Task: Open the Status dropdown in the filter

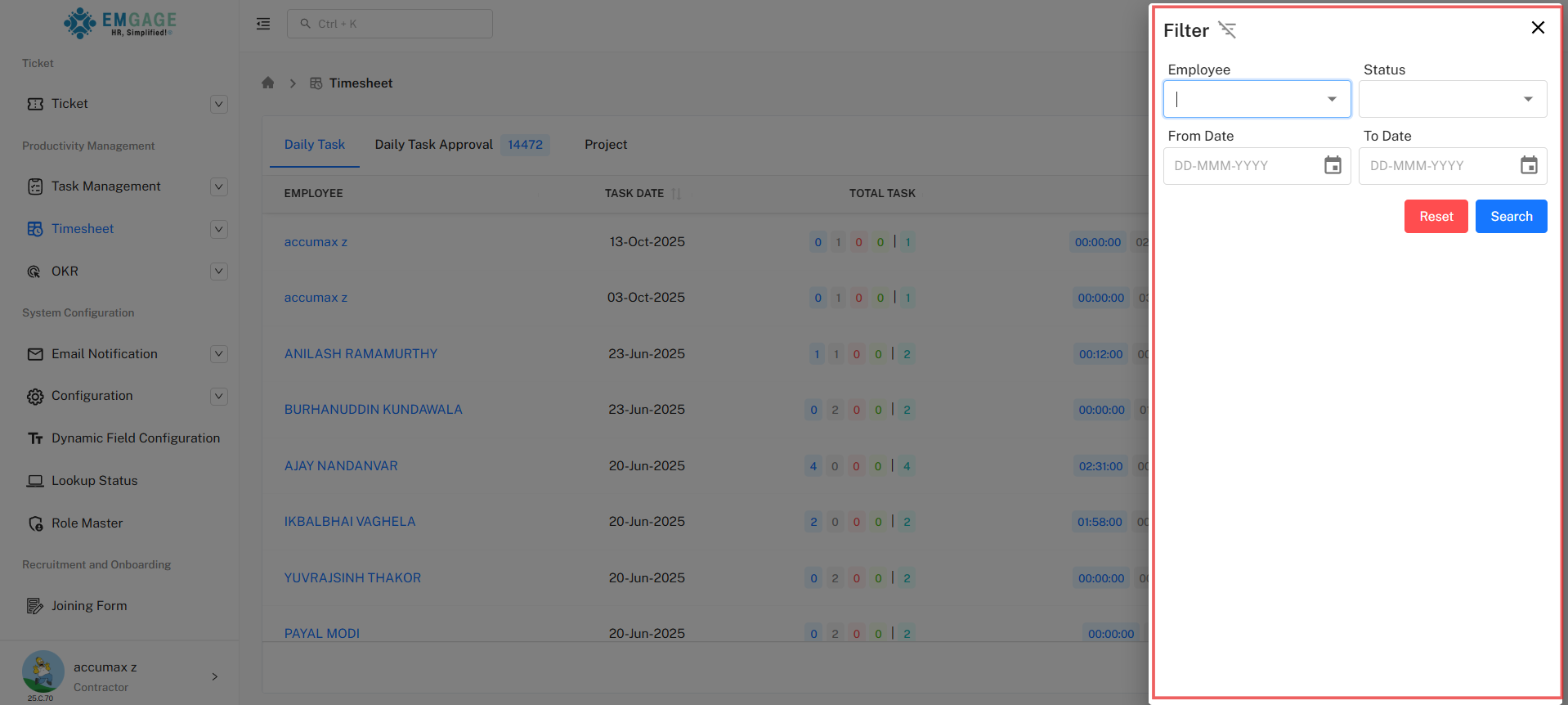Action: (1527, 99)
